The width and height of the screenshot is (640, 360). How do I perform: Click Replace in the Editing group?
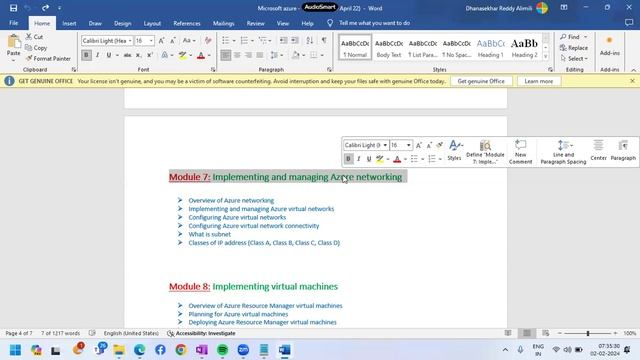coord(574,48)
